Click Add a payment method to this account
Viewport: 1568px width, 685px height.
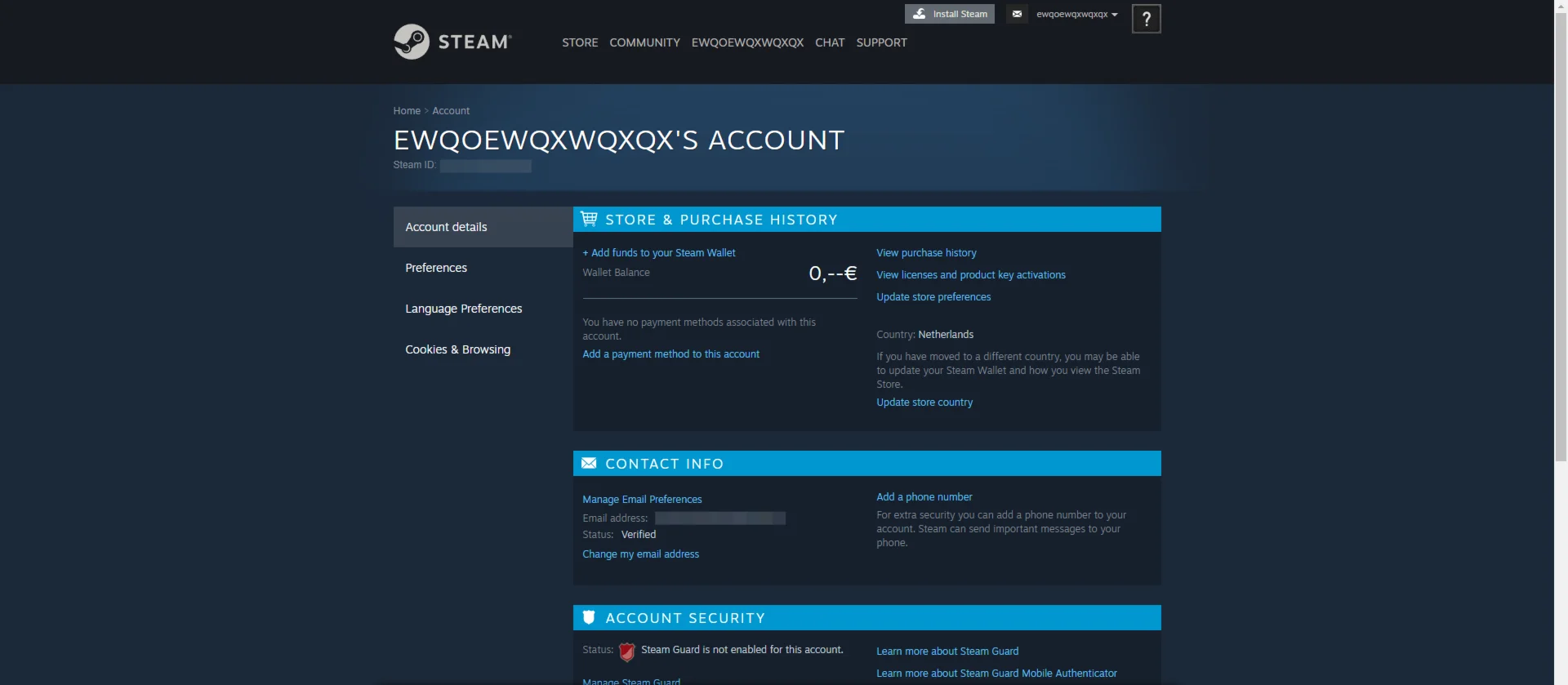670,354
